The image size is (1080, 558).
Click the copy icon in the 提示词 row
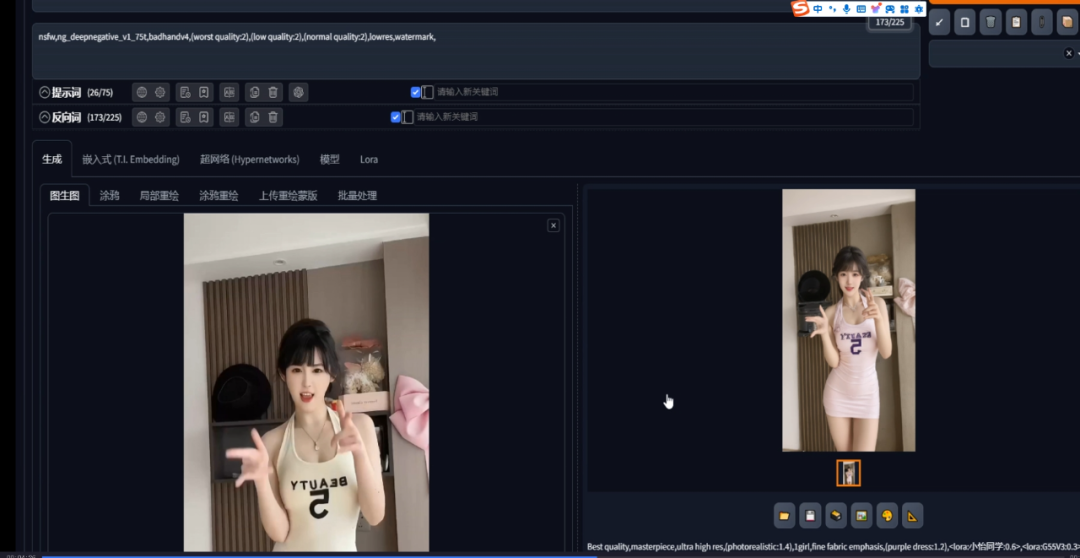pyautogui.click(x=254, y=92)
